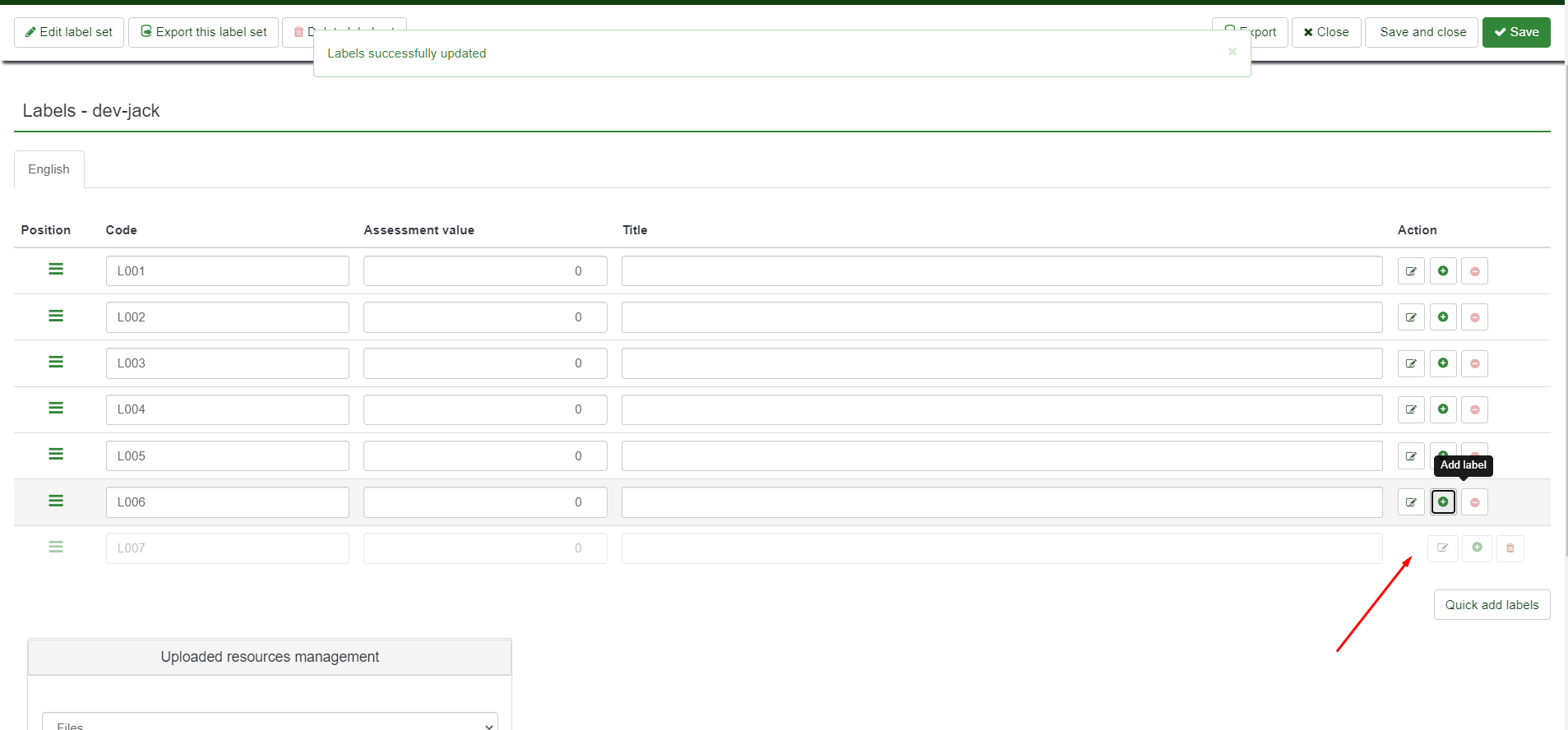Click the Title column header
Viewport: 1568px width, 730px height.
tap(635, 230)
